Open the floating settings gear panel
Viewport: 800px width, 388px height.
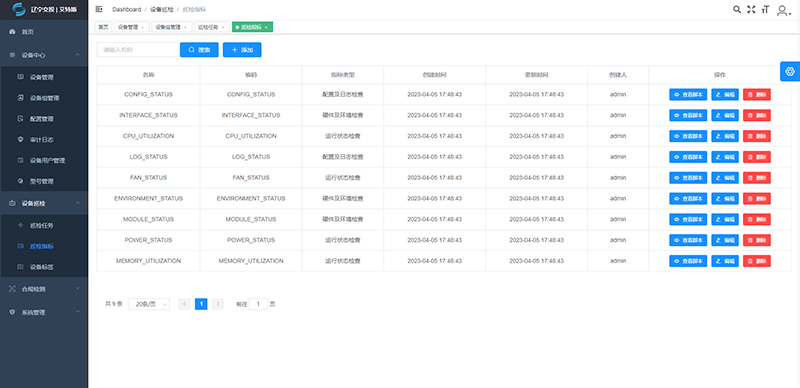click(790, 71)
